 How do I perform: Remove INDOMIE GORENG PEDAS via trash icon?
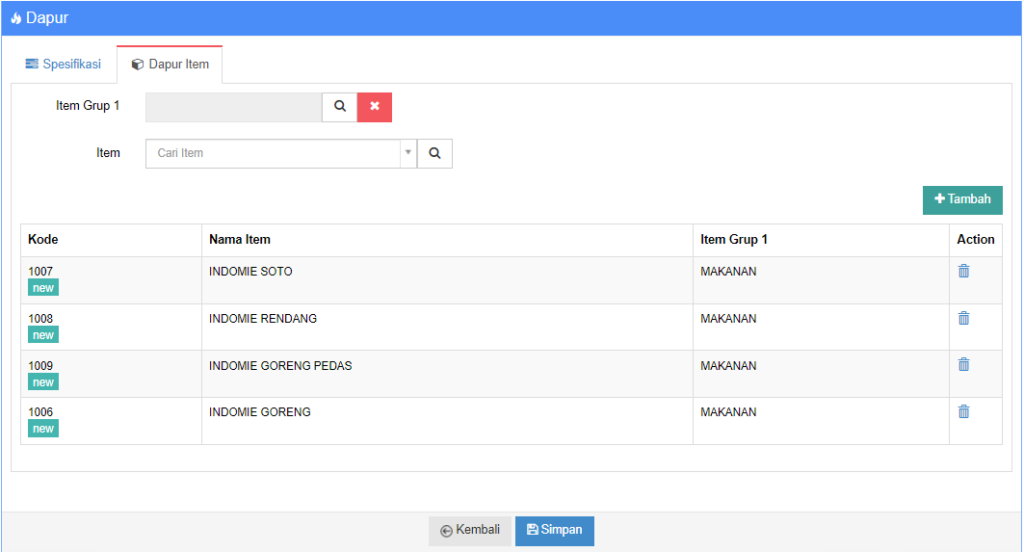pos(964,365)
